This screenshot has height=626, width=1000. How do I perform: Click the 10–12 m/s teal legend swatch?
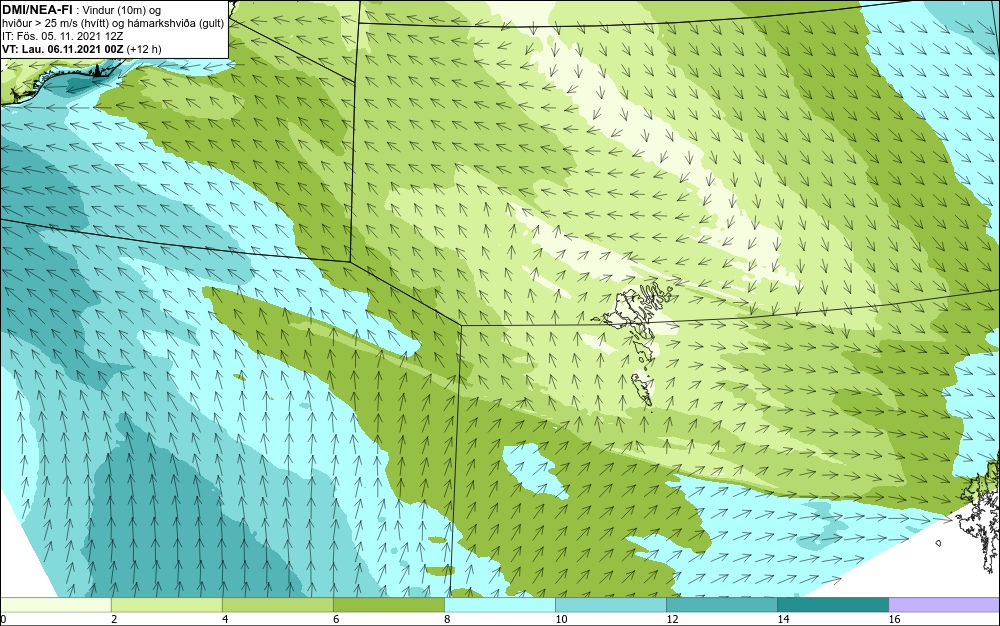[610, 604]
